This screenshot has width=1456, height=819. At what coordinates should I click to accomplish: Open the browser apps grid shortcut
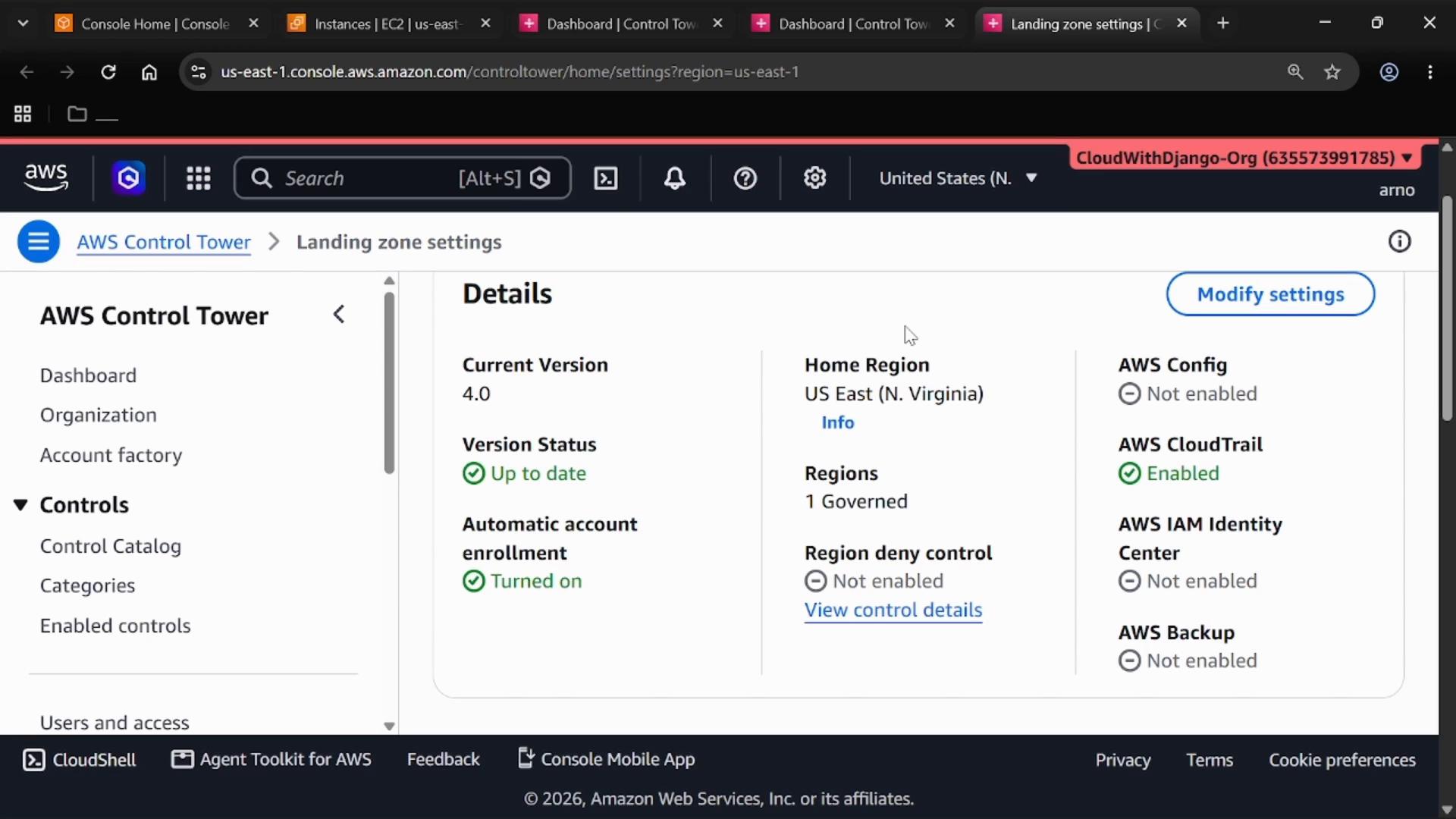click(x=23, y=115)
